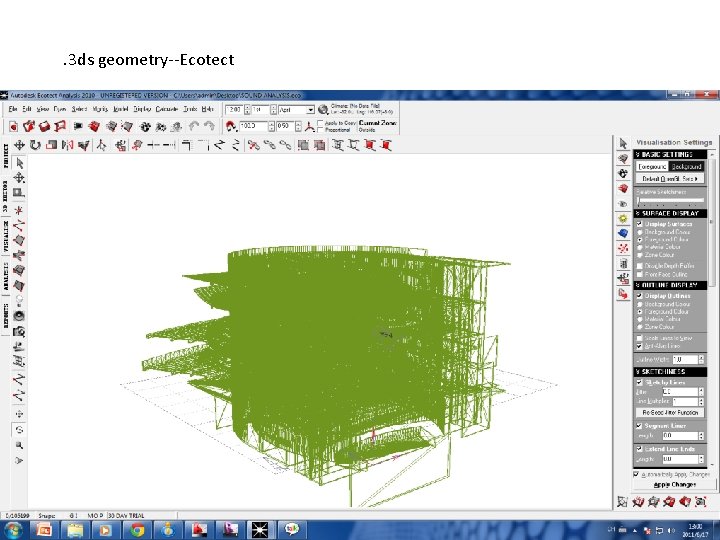The width and height of the screenshot is (720, 540).
Task: Switch to the VISUALISE side tab
Action: pos(6,236)
